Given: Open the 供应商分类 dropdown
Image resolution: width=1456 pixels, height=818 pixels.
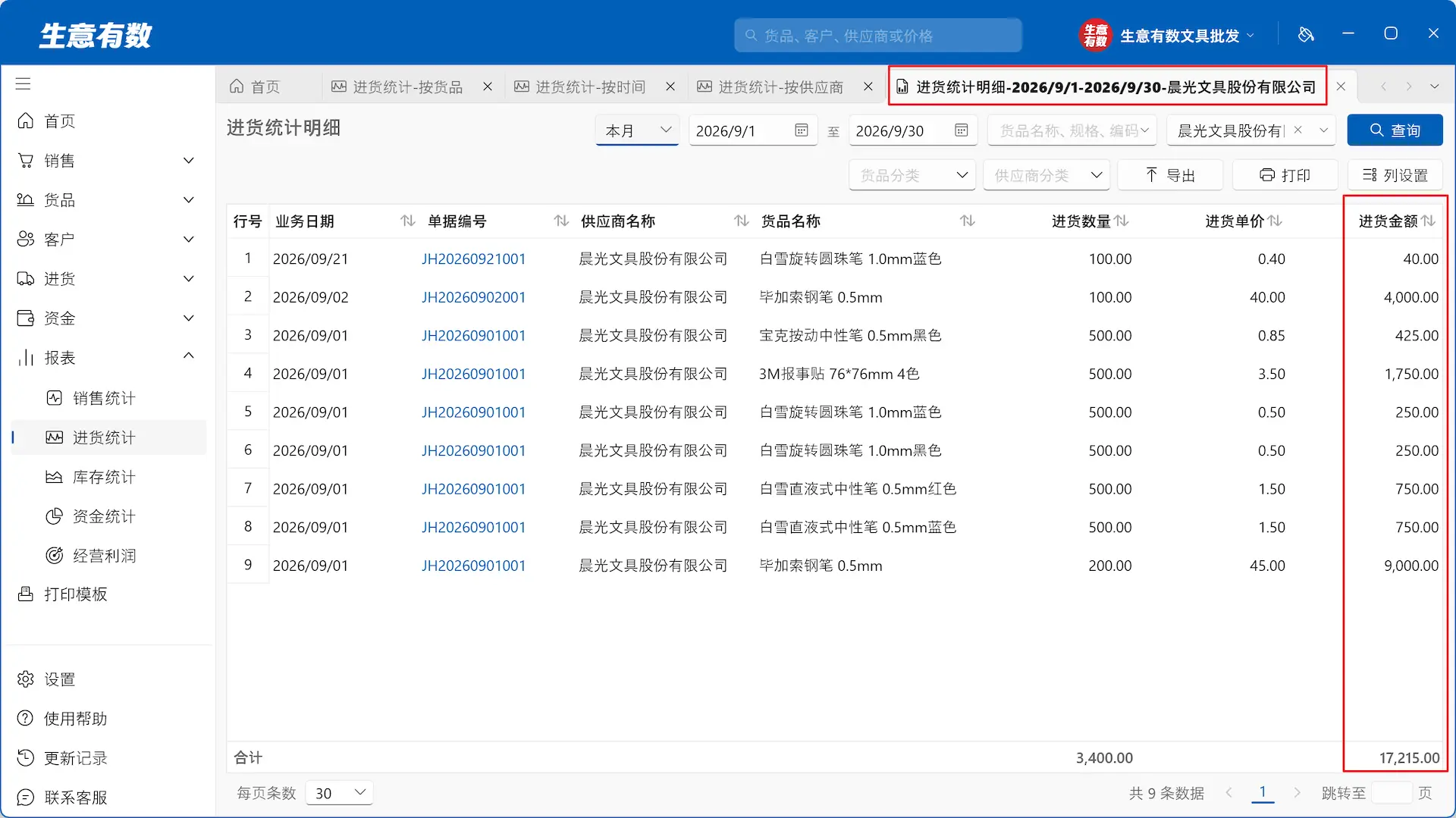Looking at the screenshot, I should [x=1046, y=175].
